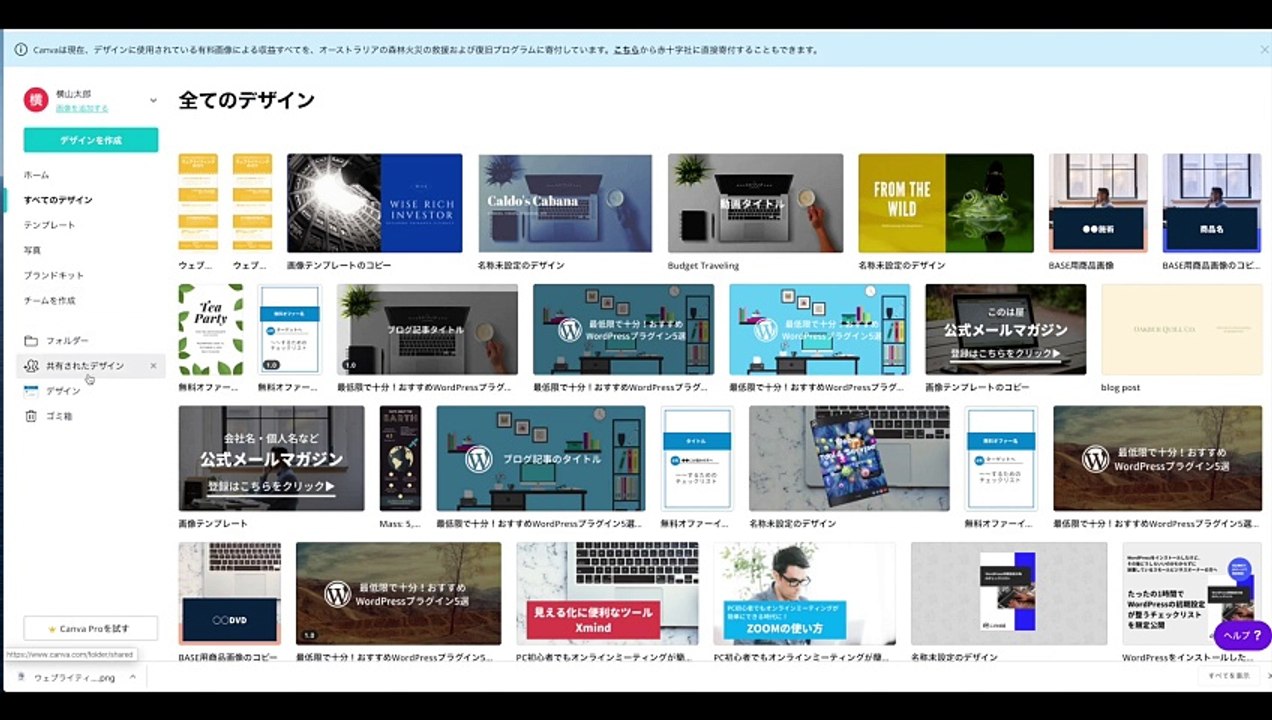
Task: Click the ゴミ箱 trash icon
Action: click(x=31, y=416)
